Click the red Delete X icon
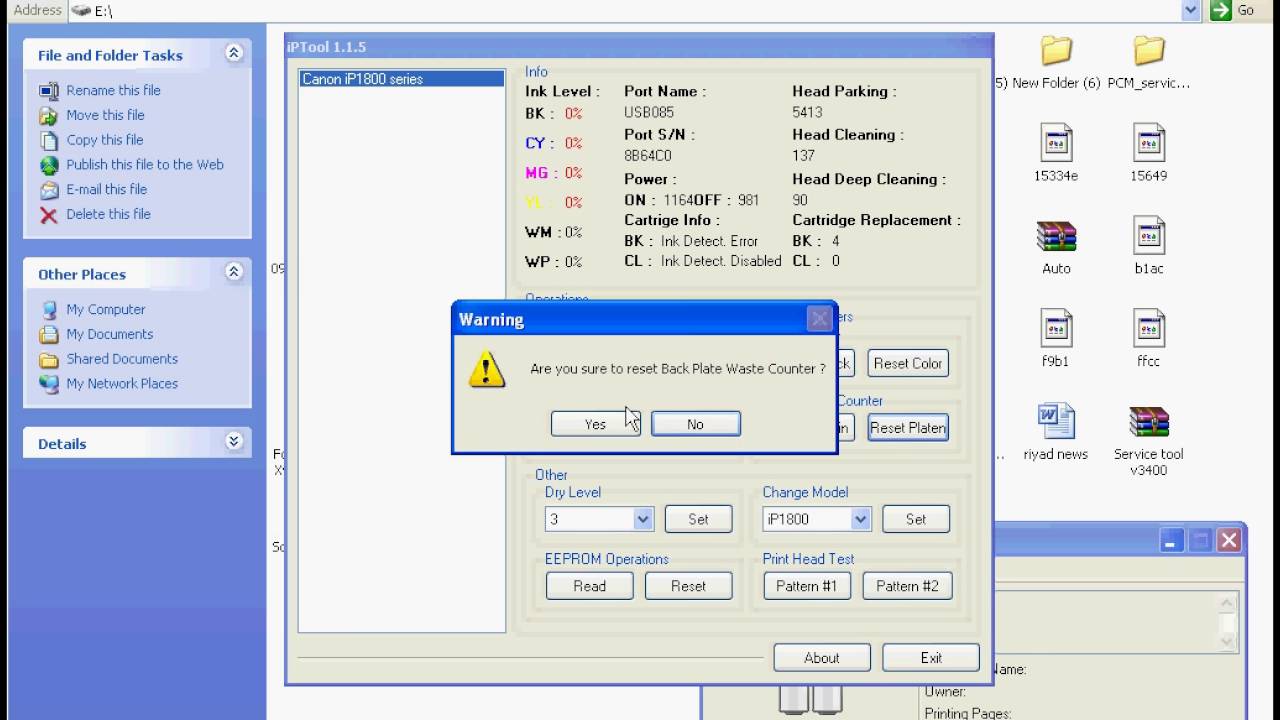 49,215
